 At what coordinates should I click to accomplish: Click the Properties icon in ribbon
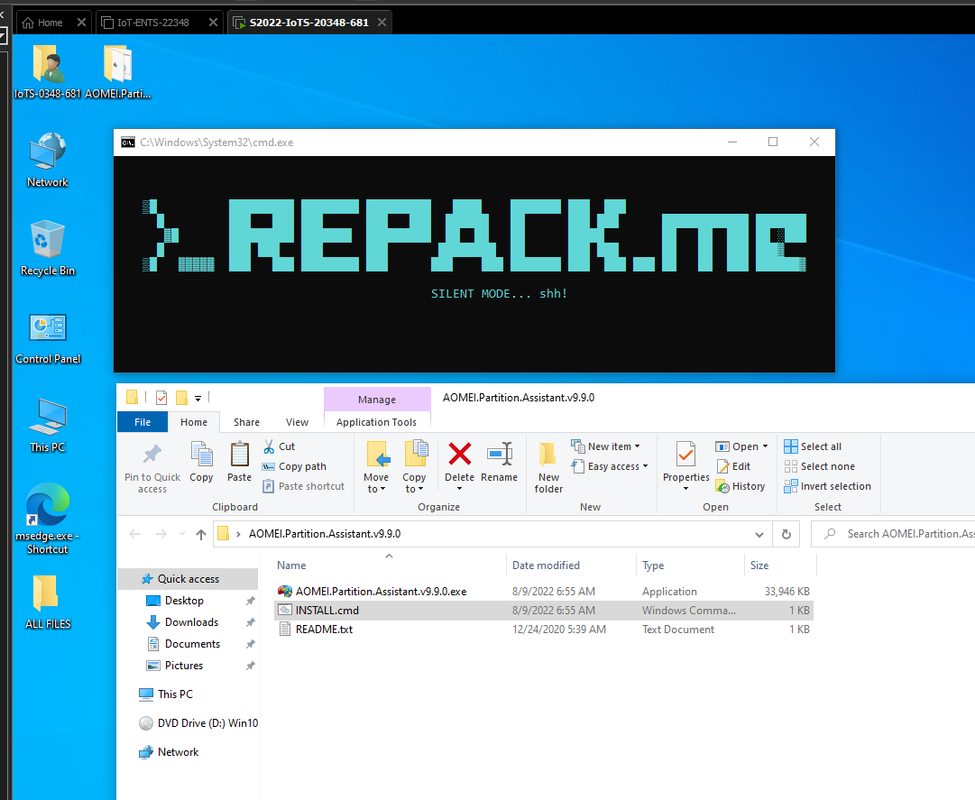pos(686,454)
